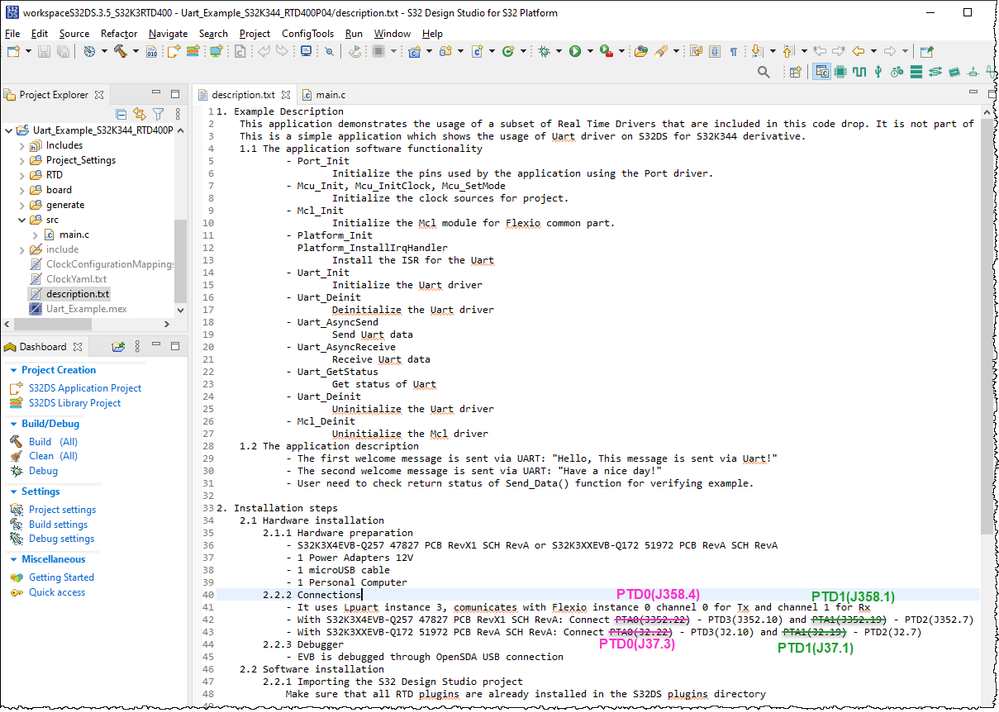This screenshot has height=712, width=999.
Task: Open the hammer Build dropdown arrow
Action: [x=136, y=52]
